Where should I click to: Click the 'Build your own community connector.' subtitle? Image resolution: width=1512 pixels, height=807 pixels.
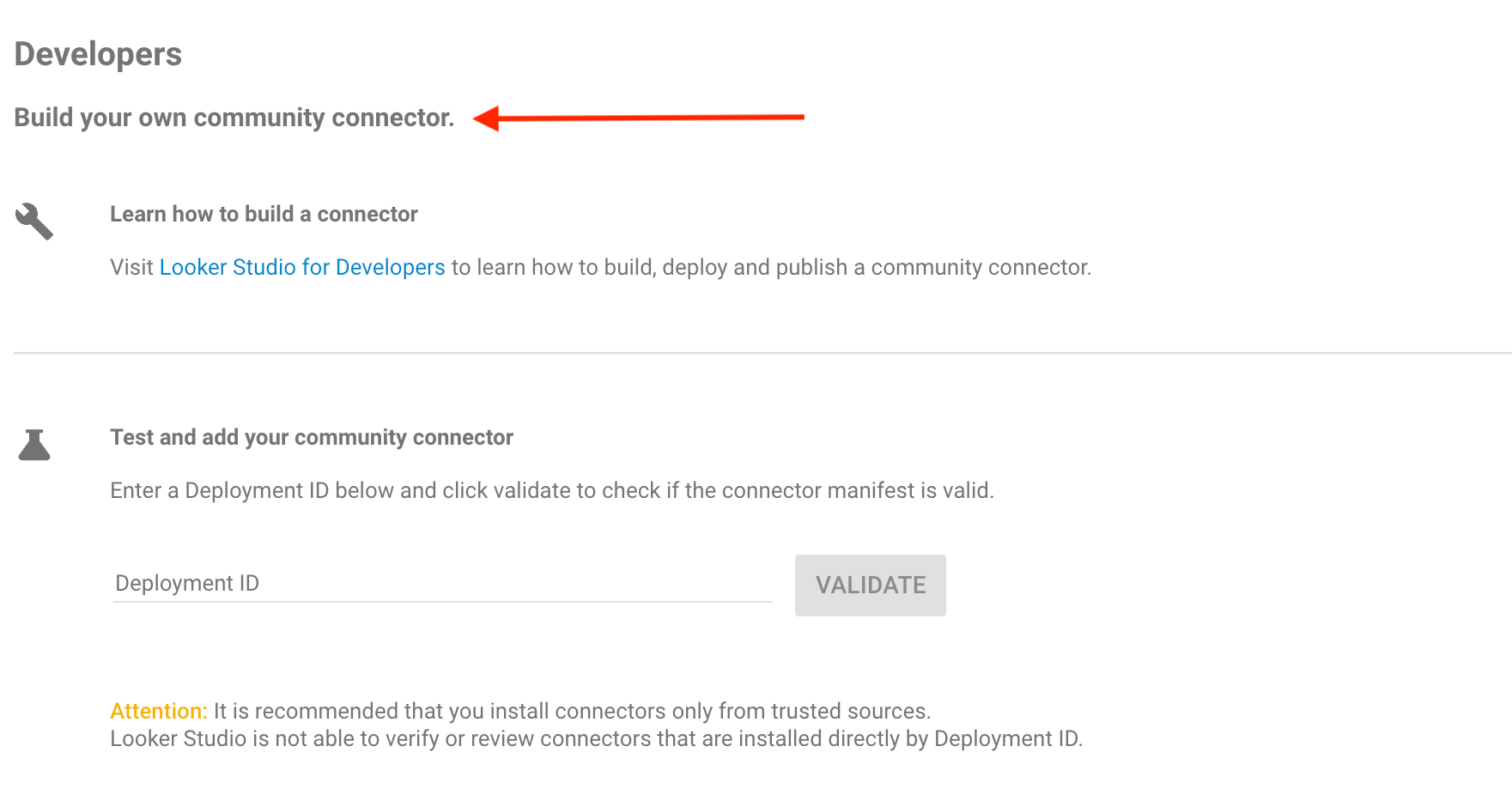click(x=234, y=118)
